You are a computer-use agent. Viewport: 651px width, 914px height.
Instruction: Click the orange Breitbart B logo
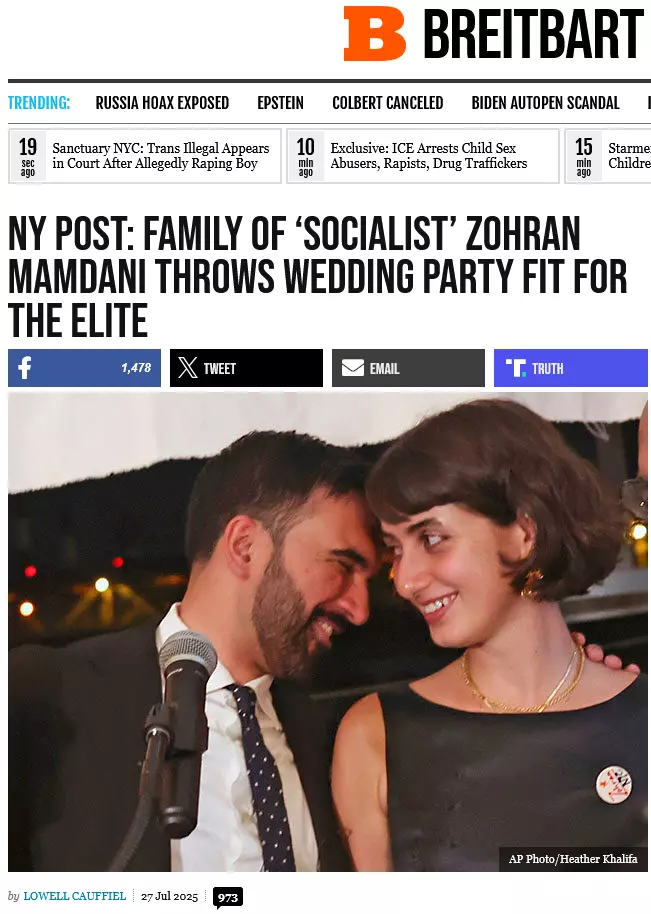coord(374,33)
